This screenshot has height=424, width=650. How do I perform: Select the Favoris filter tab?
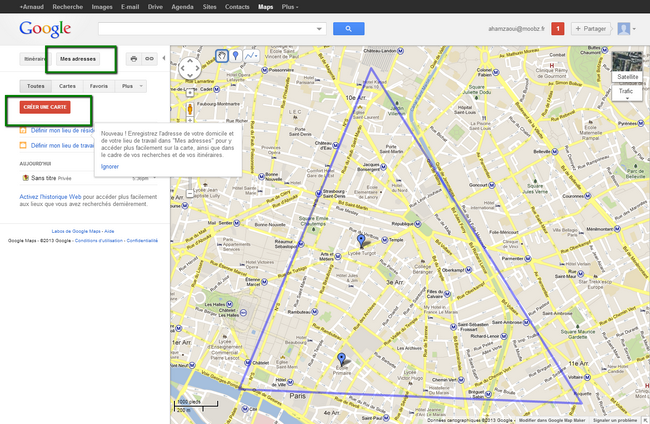coord(99,86)
